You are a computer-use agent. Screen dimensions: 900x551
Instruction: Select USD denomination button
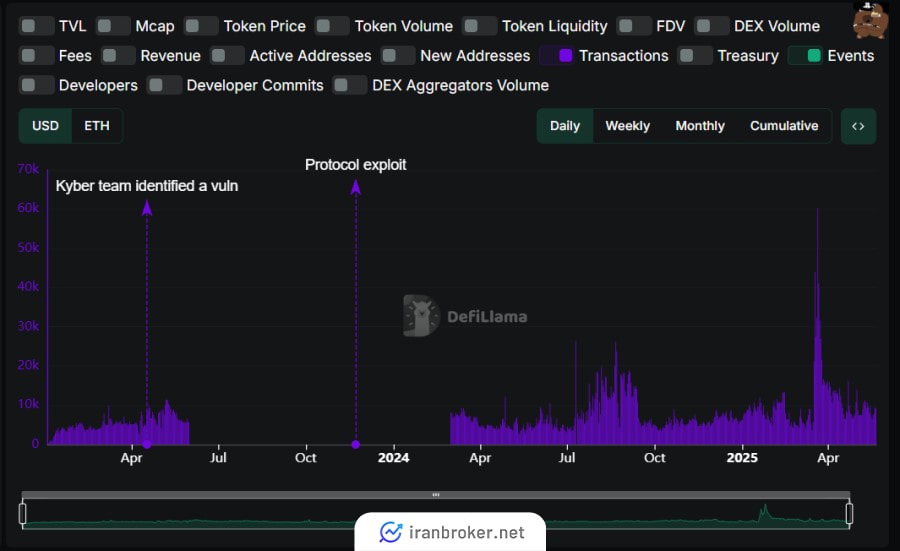point(45,126)
